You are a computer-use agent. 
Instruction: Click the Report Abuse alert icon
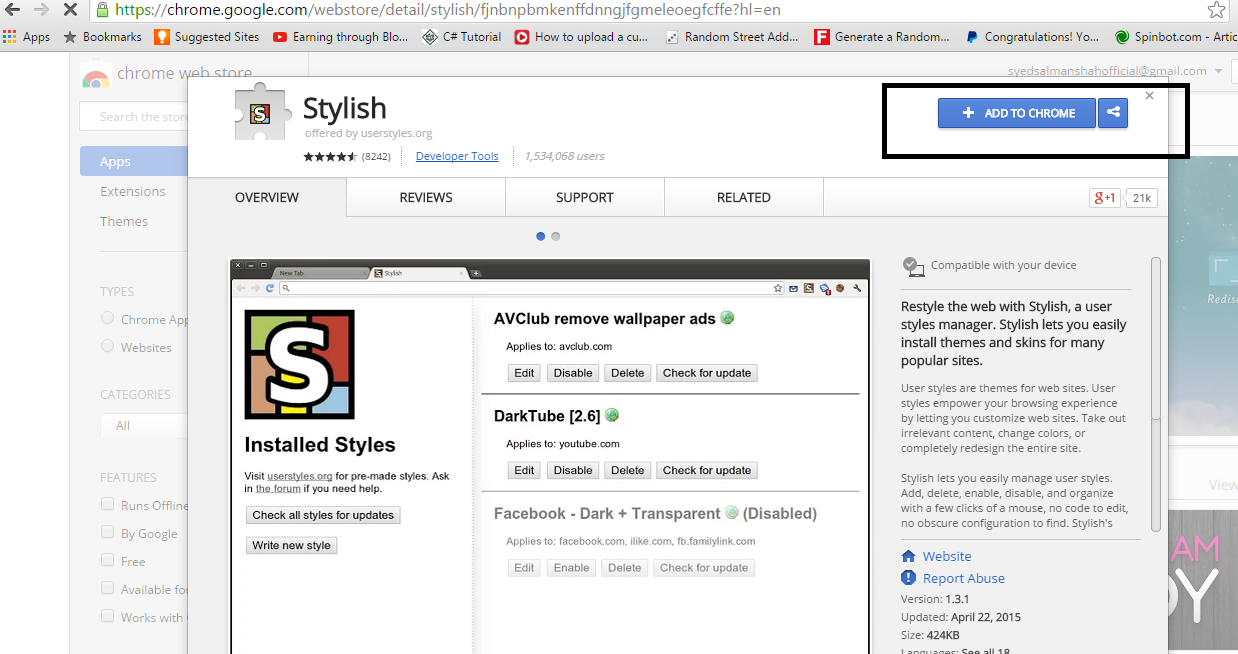click(x=908, y=578)
